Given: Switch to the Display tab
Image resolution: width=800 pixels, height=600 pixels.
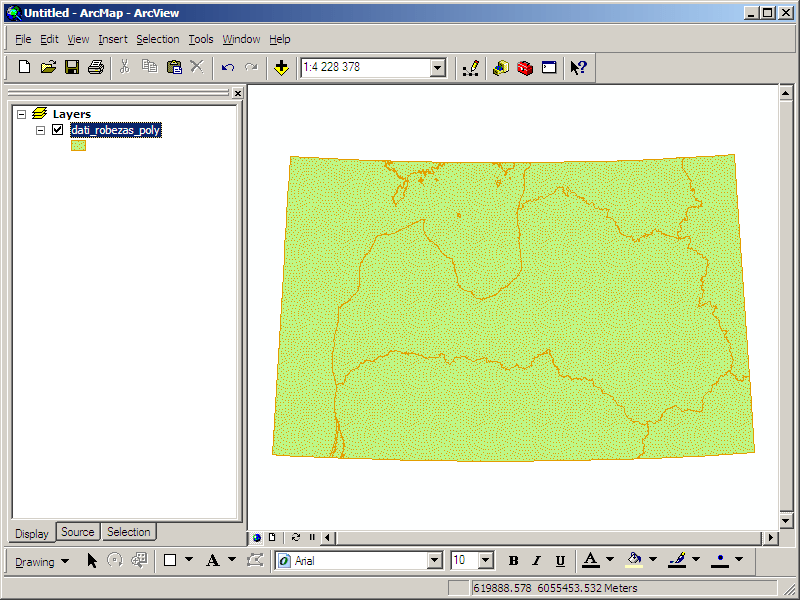Looking at the screenshot, I should tap(32, 534).
